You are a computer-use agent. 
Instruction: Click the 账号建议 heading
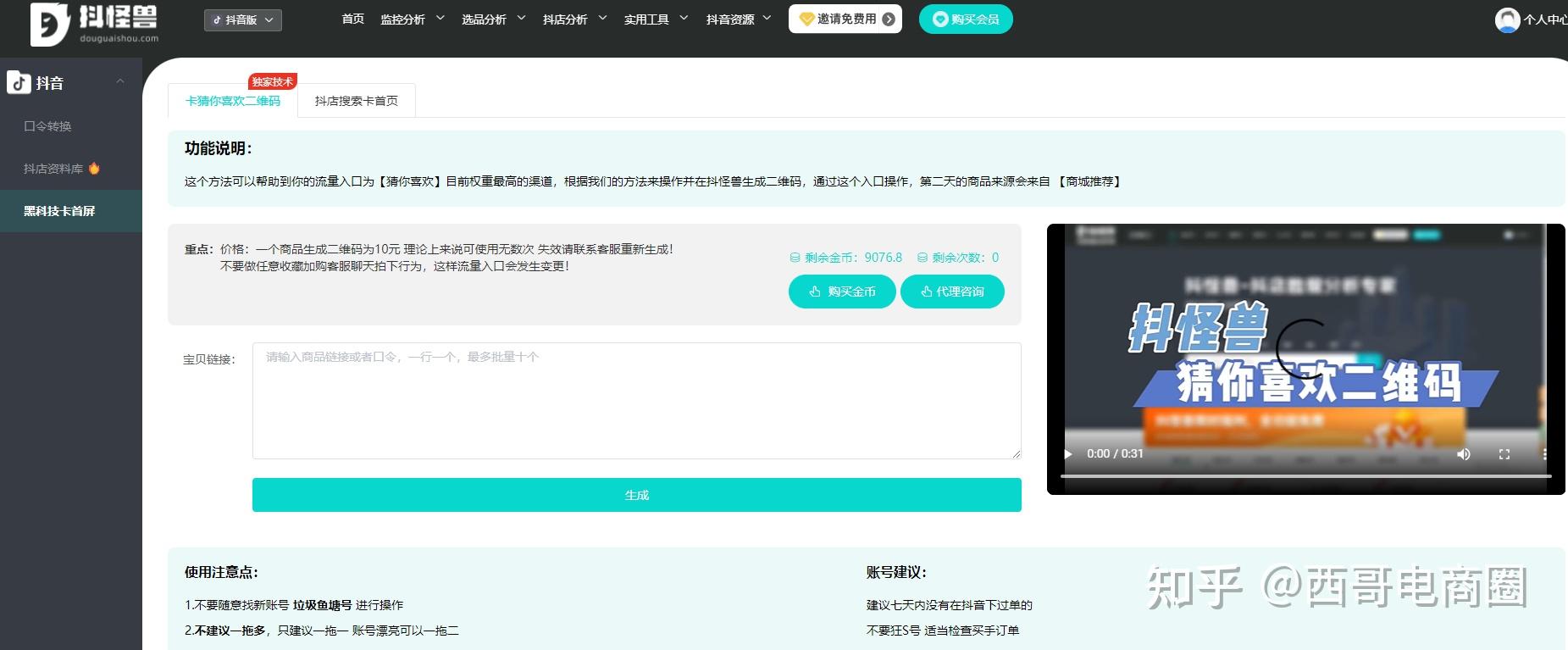(x=896, y=572)
